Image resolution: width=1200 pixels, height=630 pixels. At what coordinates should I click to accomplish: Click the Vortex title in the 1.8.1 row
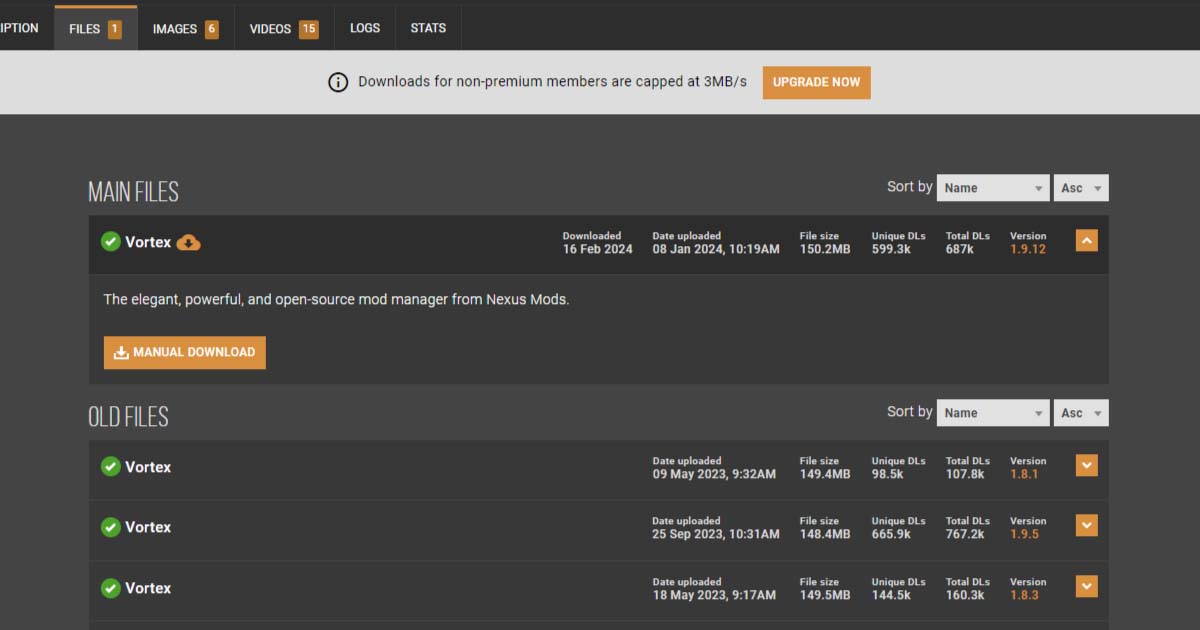pyautogui.click(x=148, y=467)
